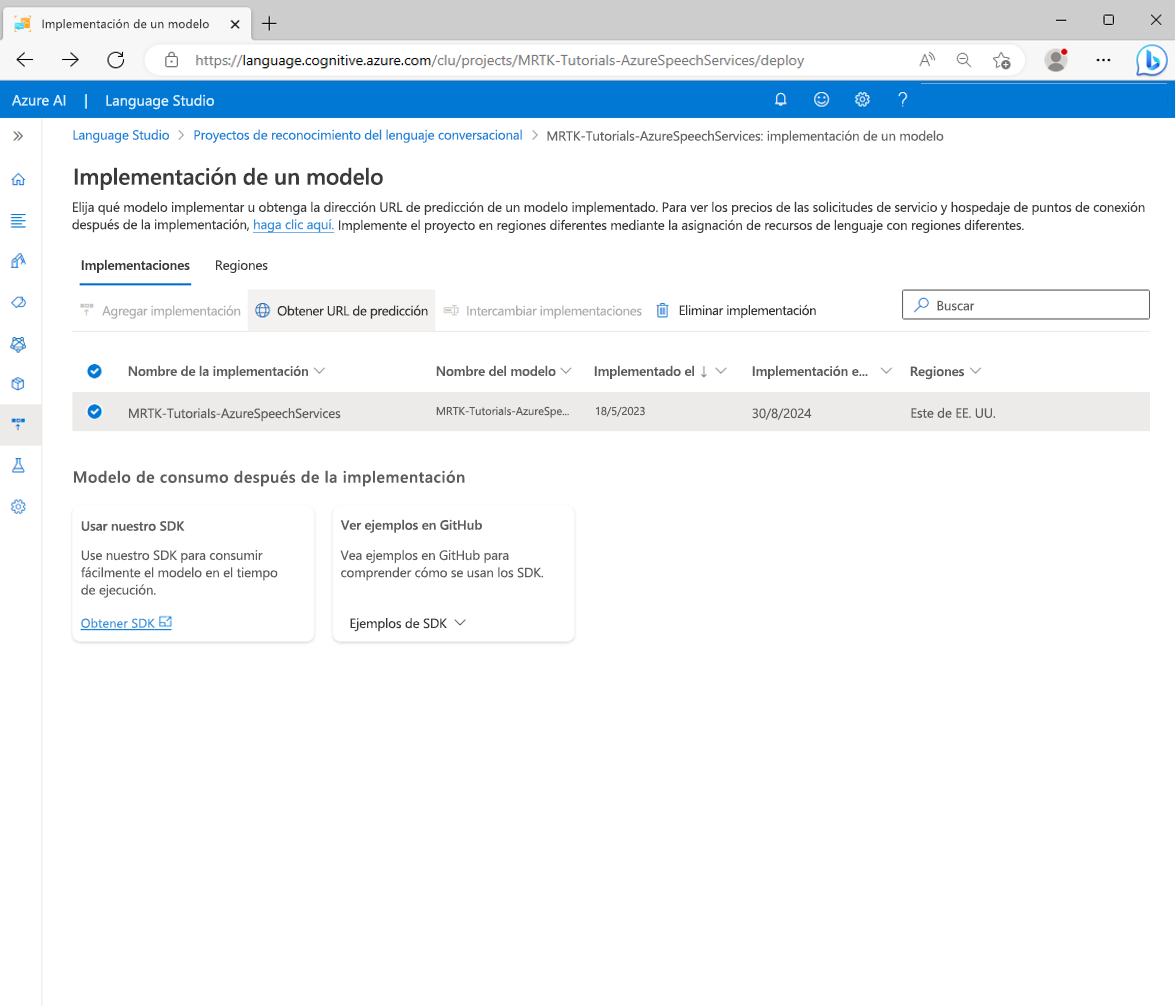Switch to the Regiones tab
Screen dimensions: 1175x1006
click(241, 265)
